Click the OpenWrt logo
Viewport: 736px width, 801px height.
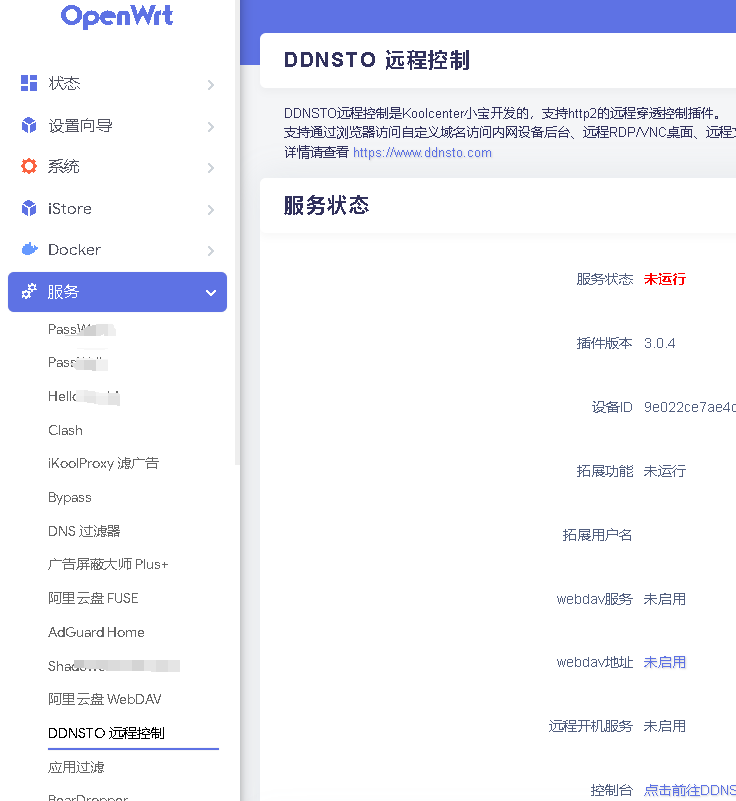[x=116, y=17]
